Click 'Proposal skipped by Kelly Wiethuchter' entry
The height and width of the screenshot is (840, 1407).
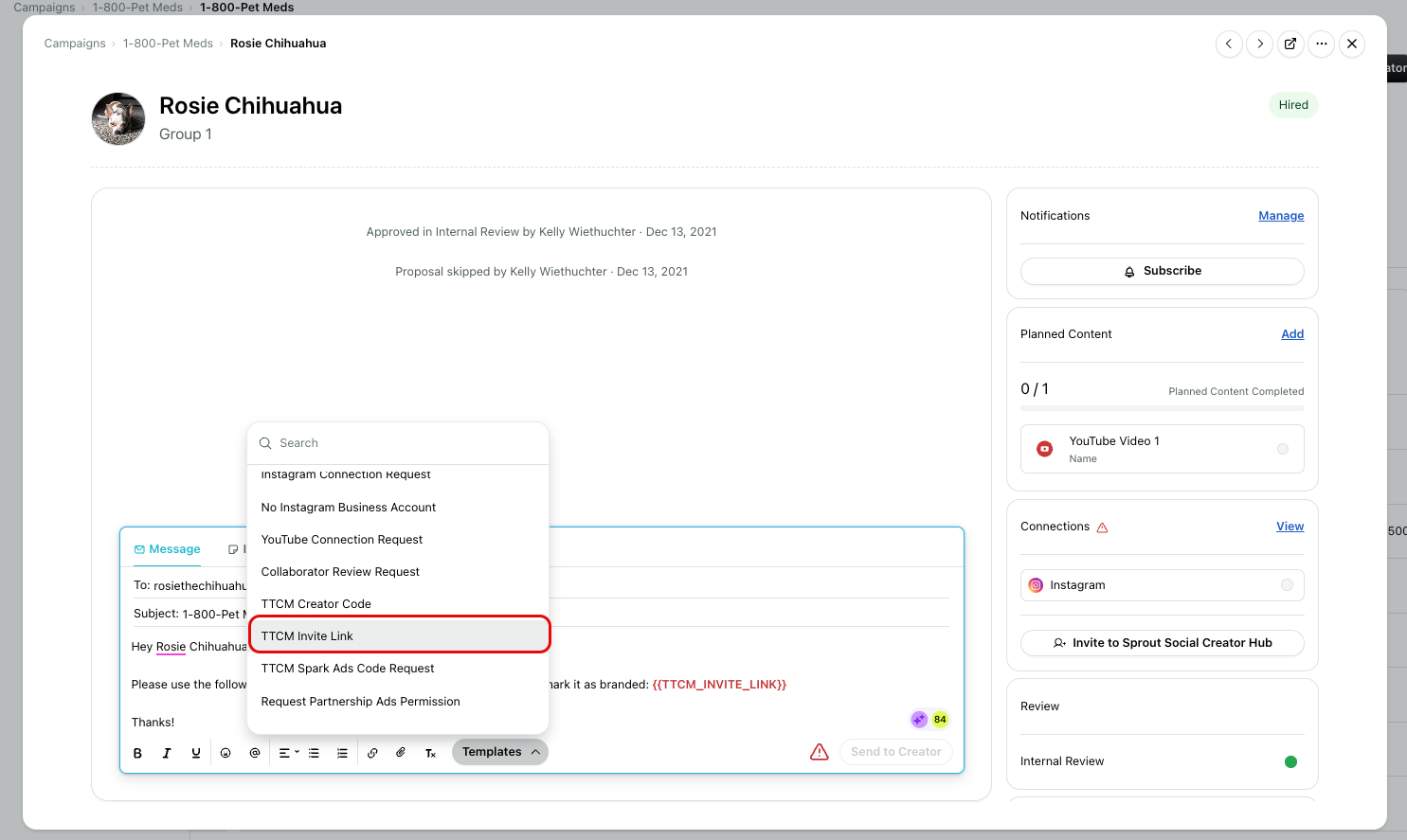pos(541,272)
